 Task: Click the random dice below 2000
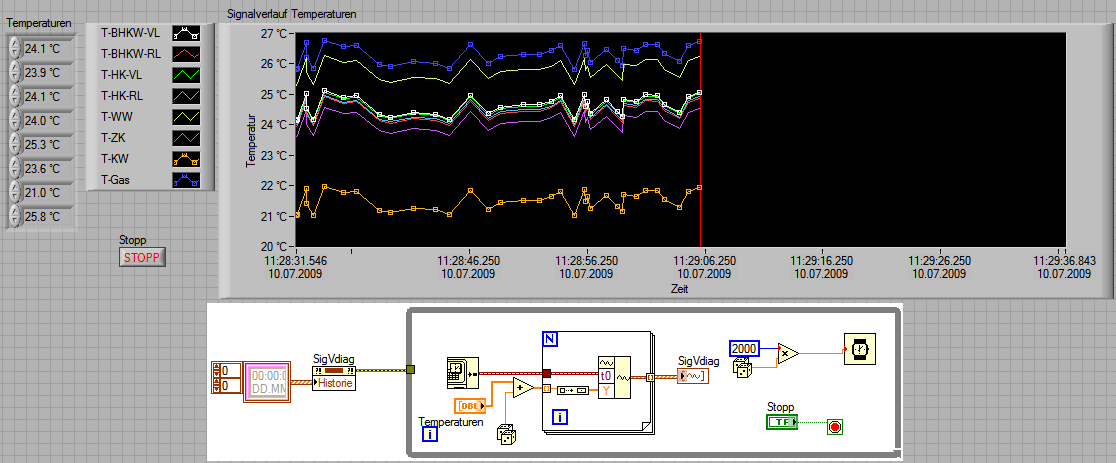(x=744, y=368)
